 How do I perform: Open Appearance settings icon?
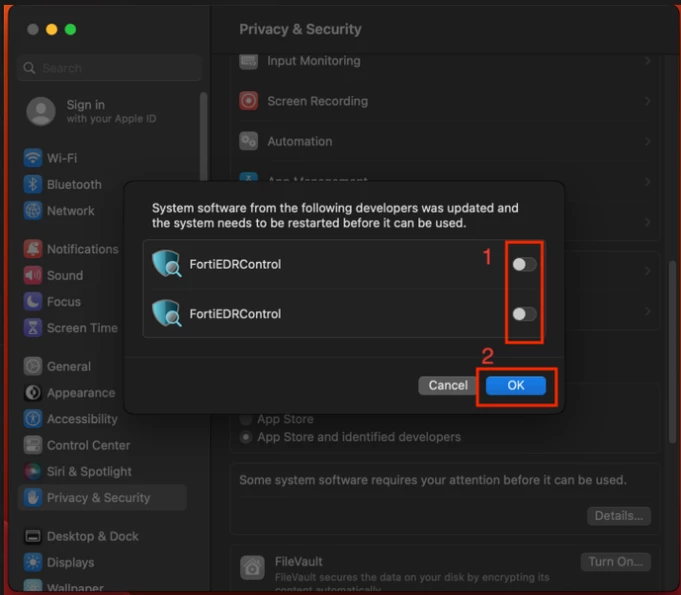click(33, 393)
